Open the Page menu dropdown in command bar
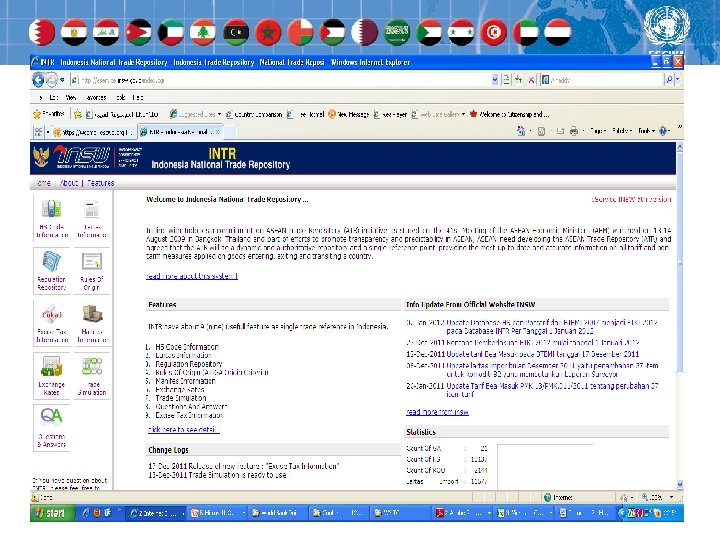 [x=597, y=131]
